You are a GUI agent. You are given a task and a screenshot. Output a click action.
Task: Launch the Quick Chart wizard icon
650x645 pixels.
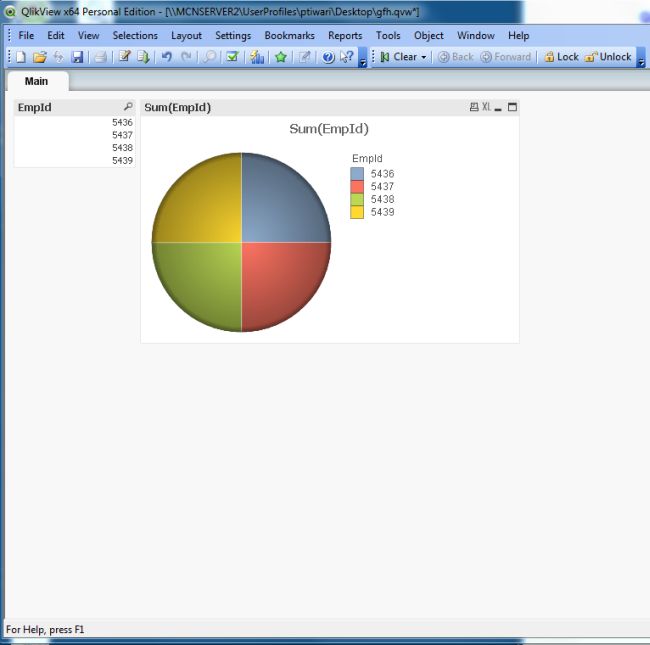coord(257,57)
